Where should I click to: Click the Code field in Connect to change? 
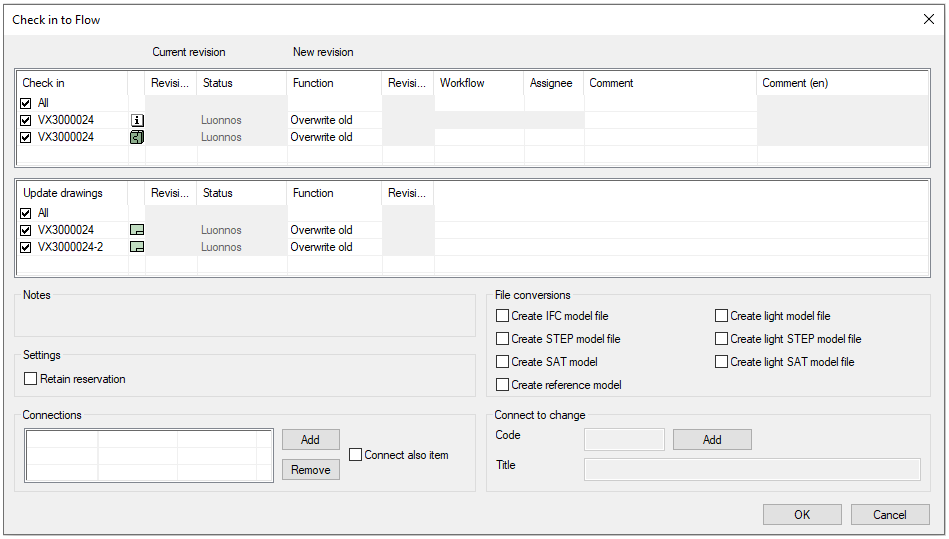[x=624, y=440]
